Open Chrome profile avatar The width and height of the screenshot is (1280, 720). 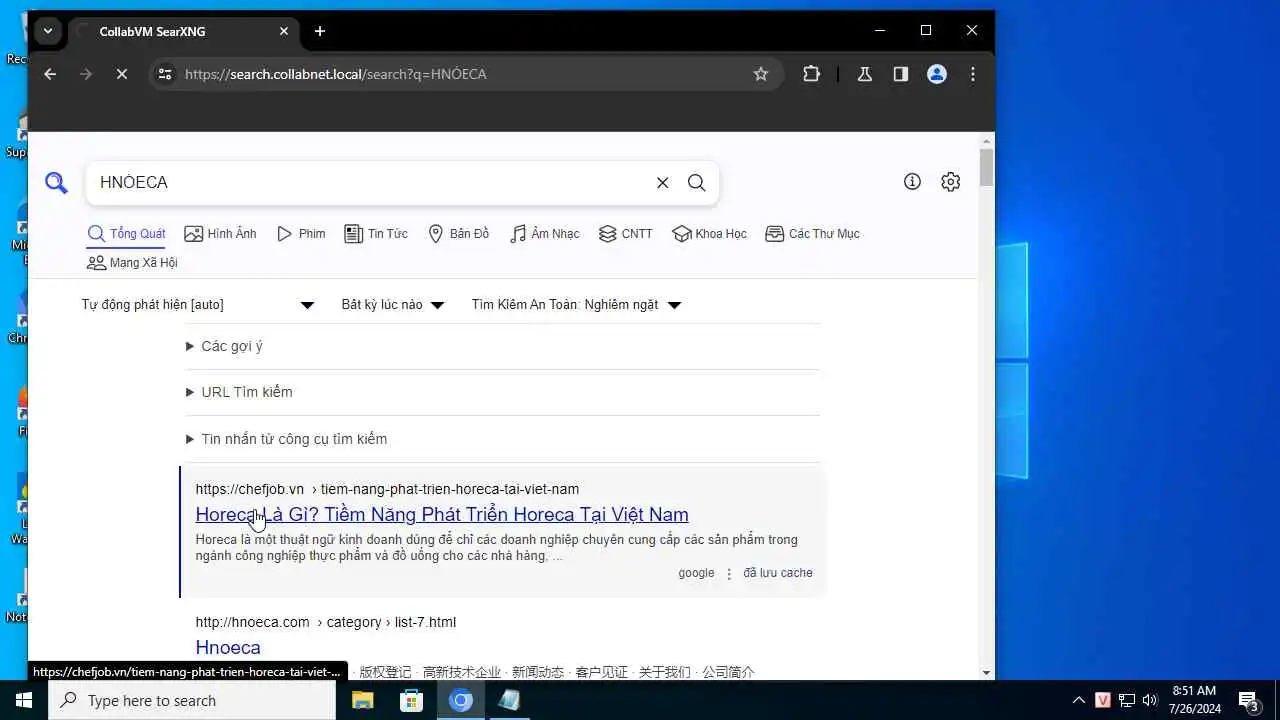point(937,74)
